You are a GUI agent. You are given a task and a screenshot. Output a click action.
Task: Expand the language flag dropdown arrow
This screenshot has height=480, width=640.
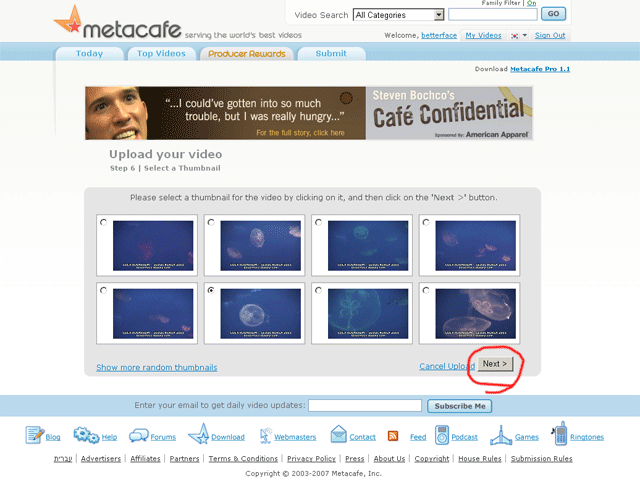point(525,36)
